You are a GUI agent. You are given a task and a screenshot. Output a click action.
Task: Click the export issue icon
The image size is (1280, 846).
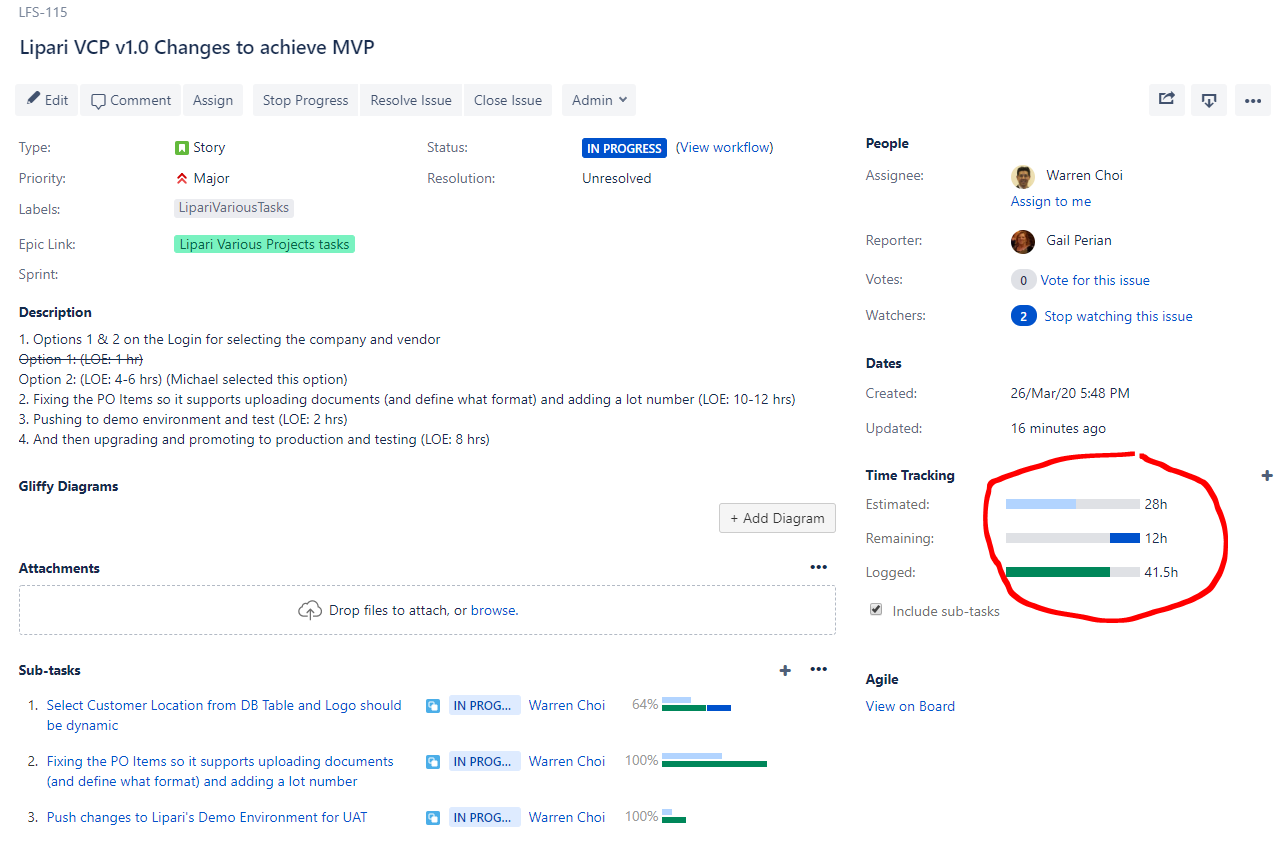1209,100
